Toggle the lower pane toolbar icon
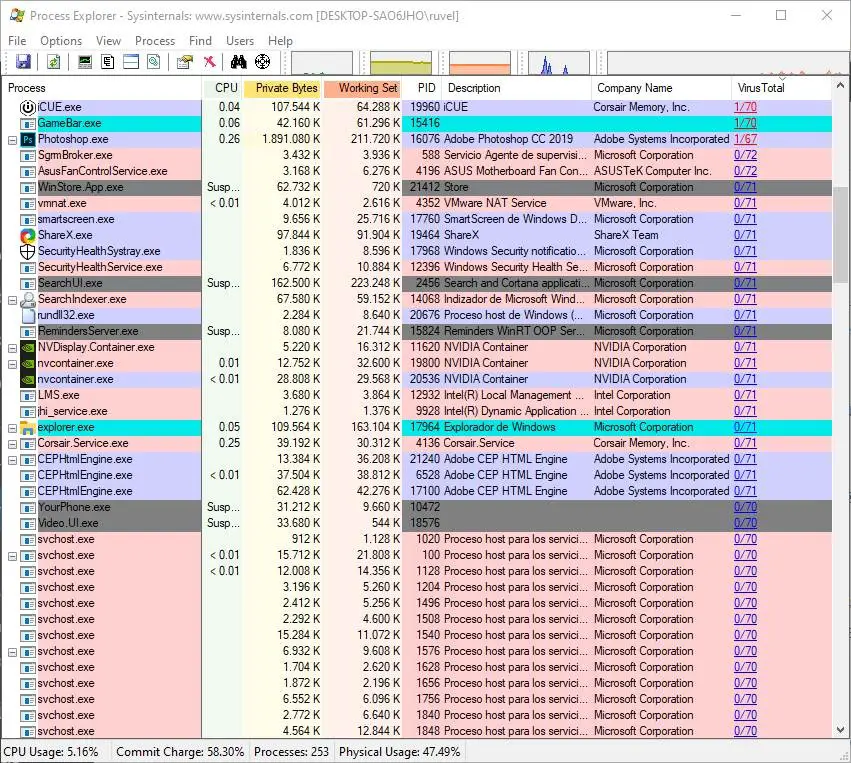This screenshot has height=763, width=851. click(131, 62)
